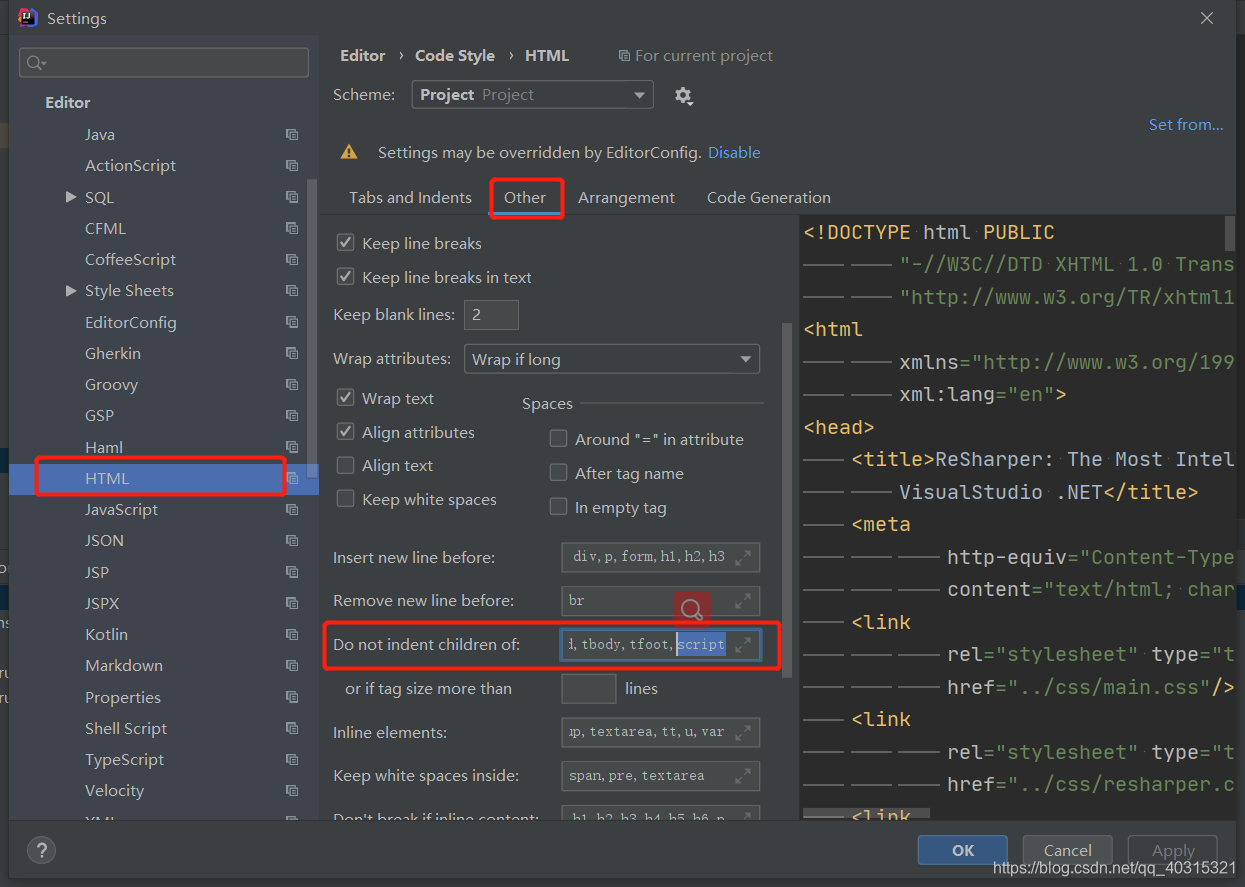Click the copy icon beside Haml
The image size is (1245, 887).
click(x=292, y=447)
